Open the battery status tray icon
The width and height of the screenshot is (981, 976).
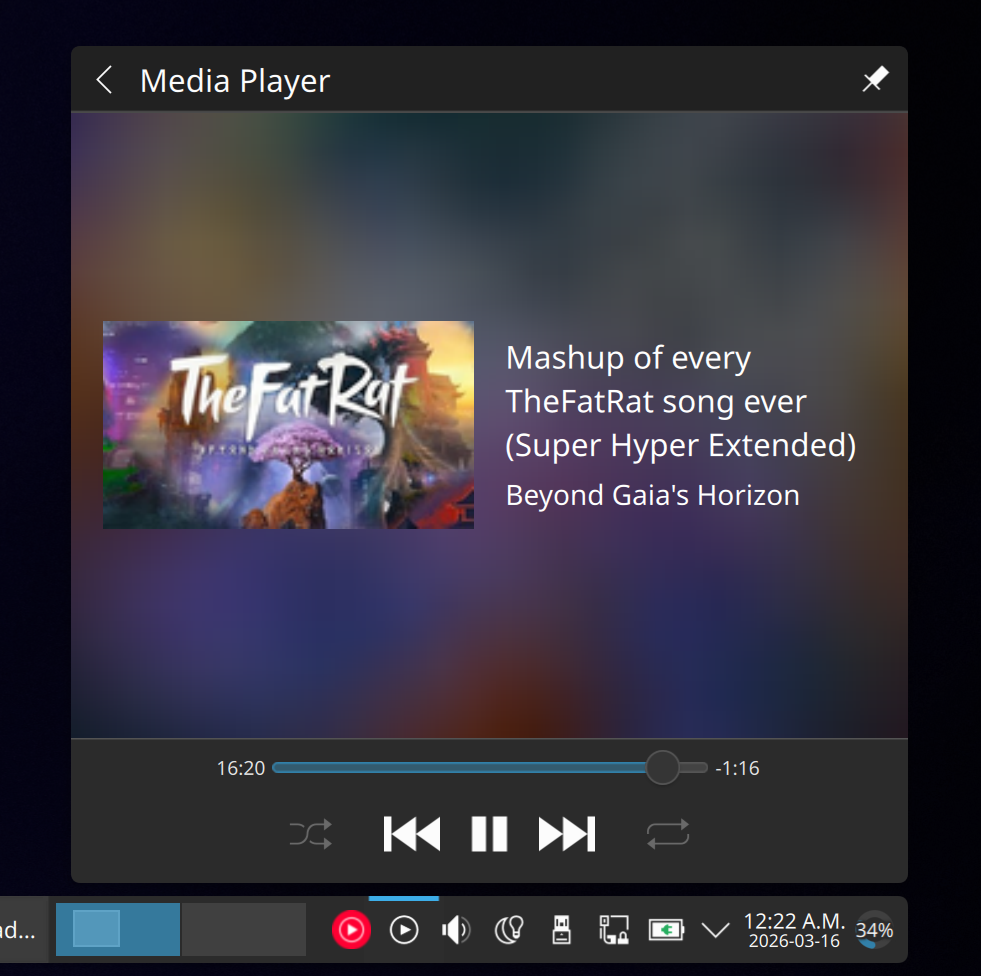pos(666,931)
